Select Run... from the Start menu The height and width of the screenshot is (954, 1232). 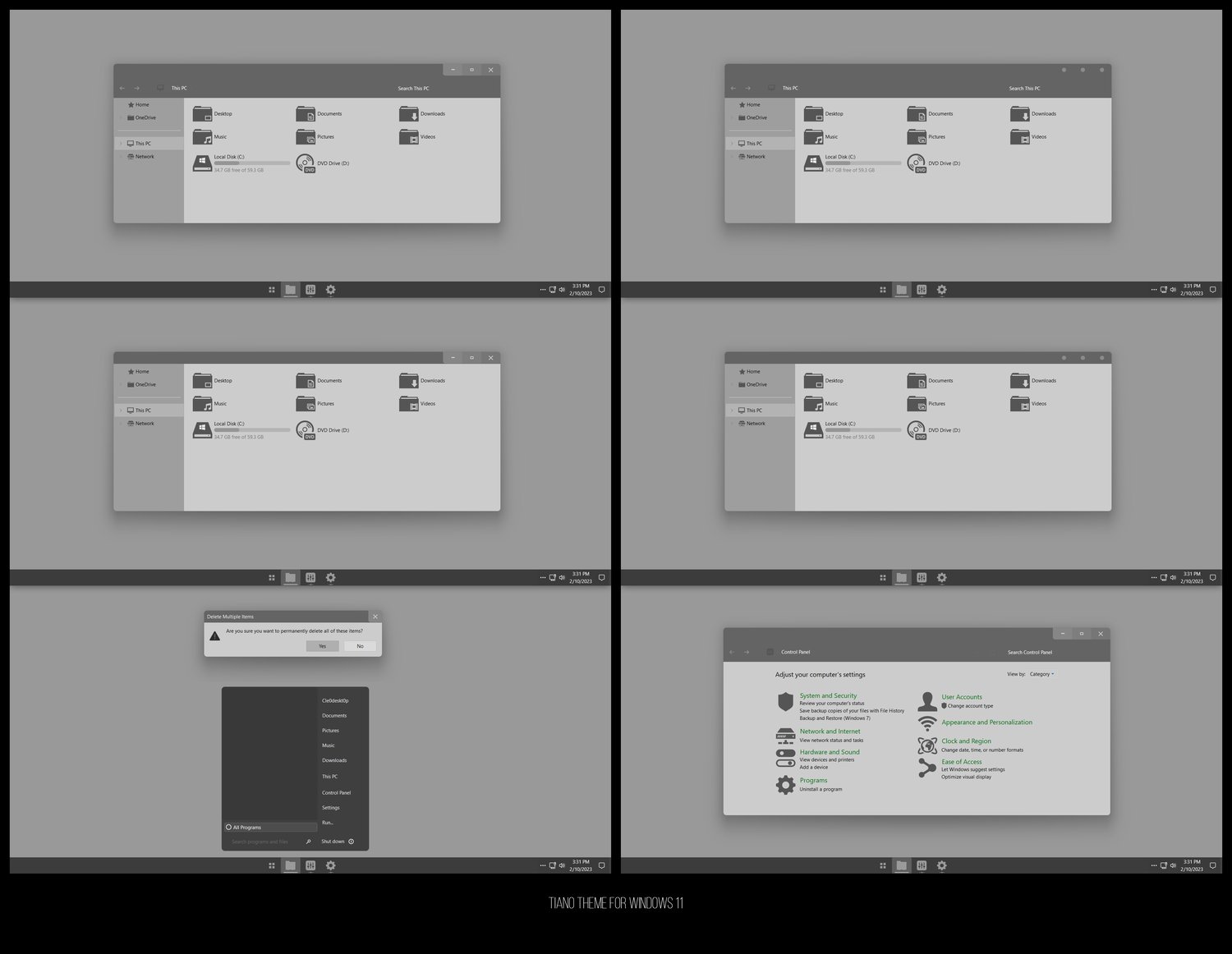(x=328, y=823)
